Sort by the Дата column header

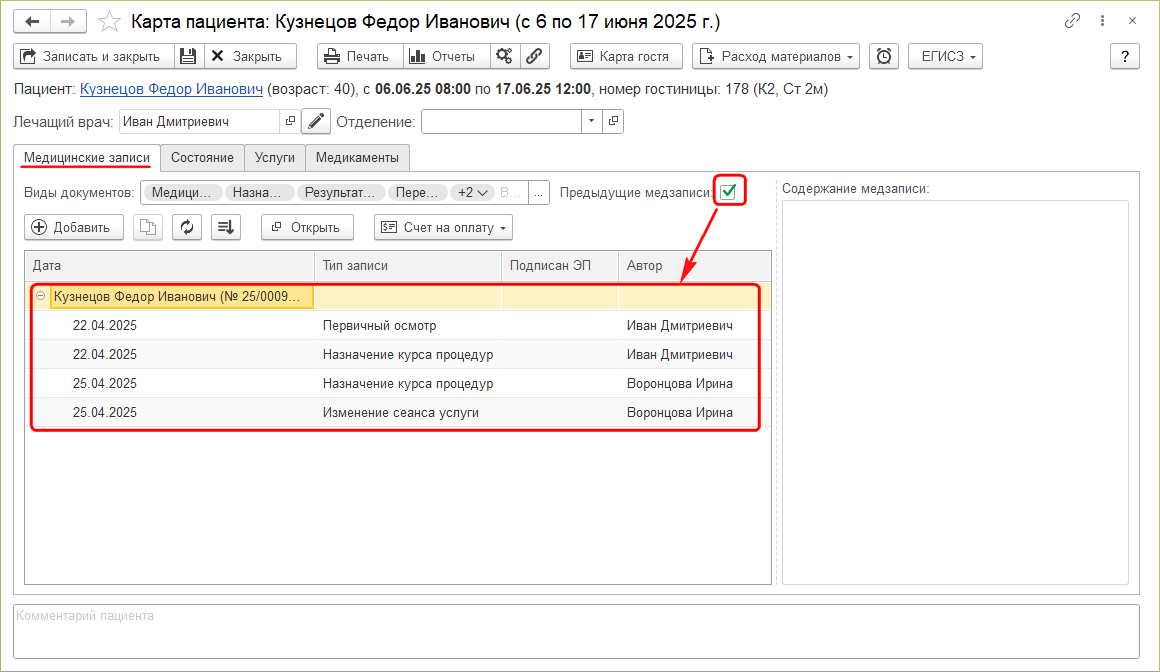(x=169, y=266)
